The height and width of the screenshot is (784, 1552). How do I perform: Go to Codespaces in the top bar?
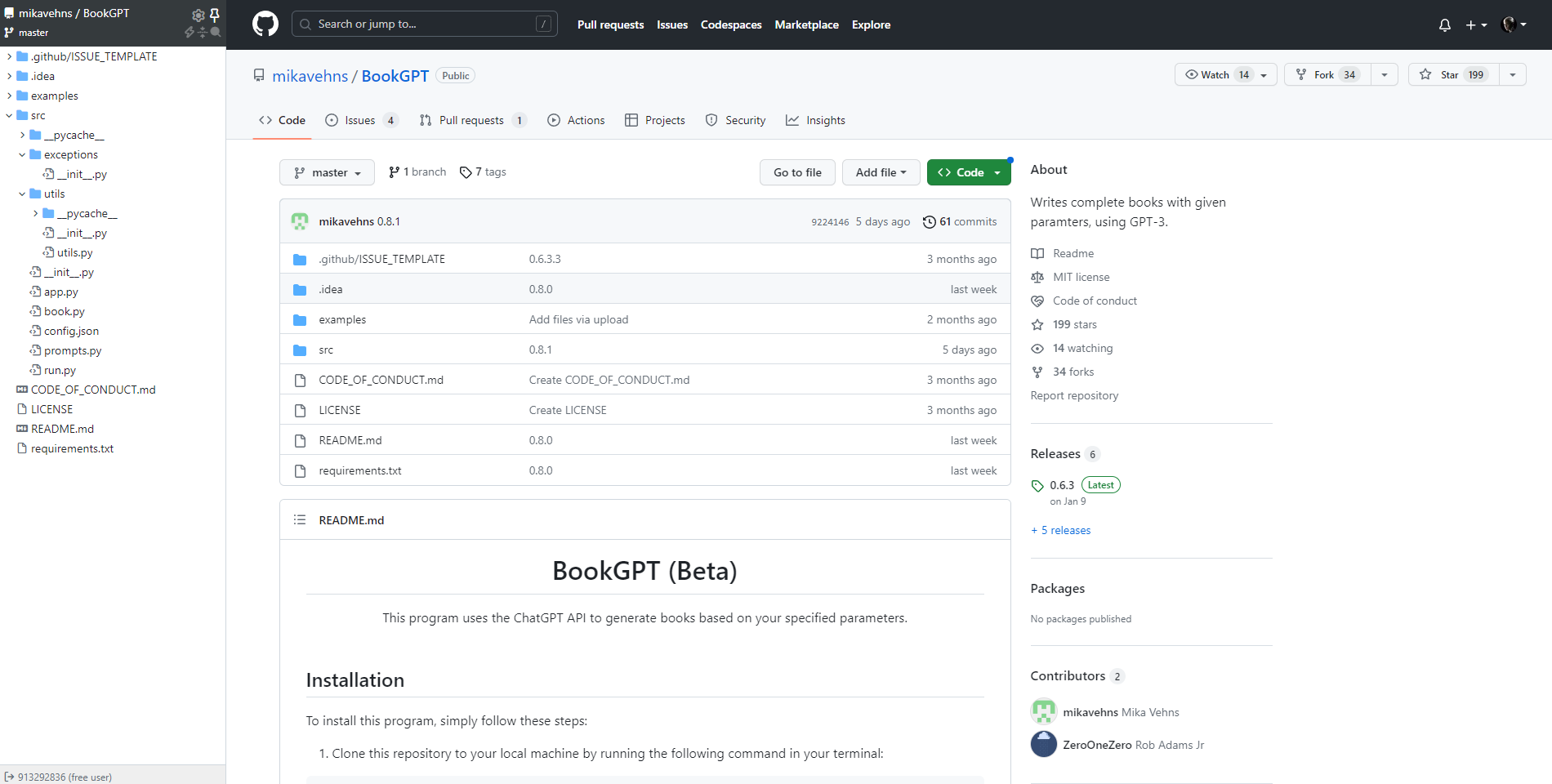[731, 24]
